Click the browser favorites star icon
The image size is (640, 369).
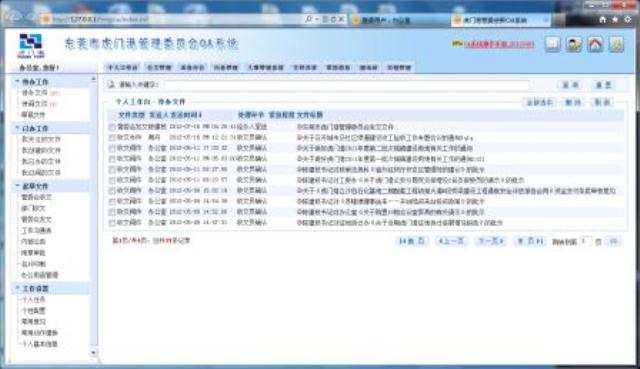coord(615,19)
